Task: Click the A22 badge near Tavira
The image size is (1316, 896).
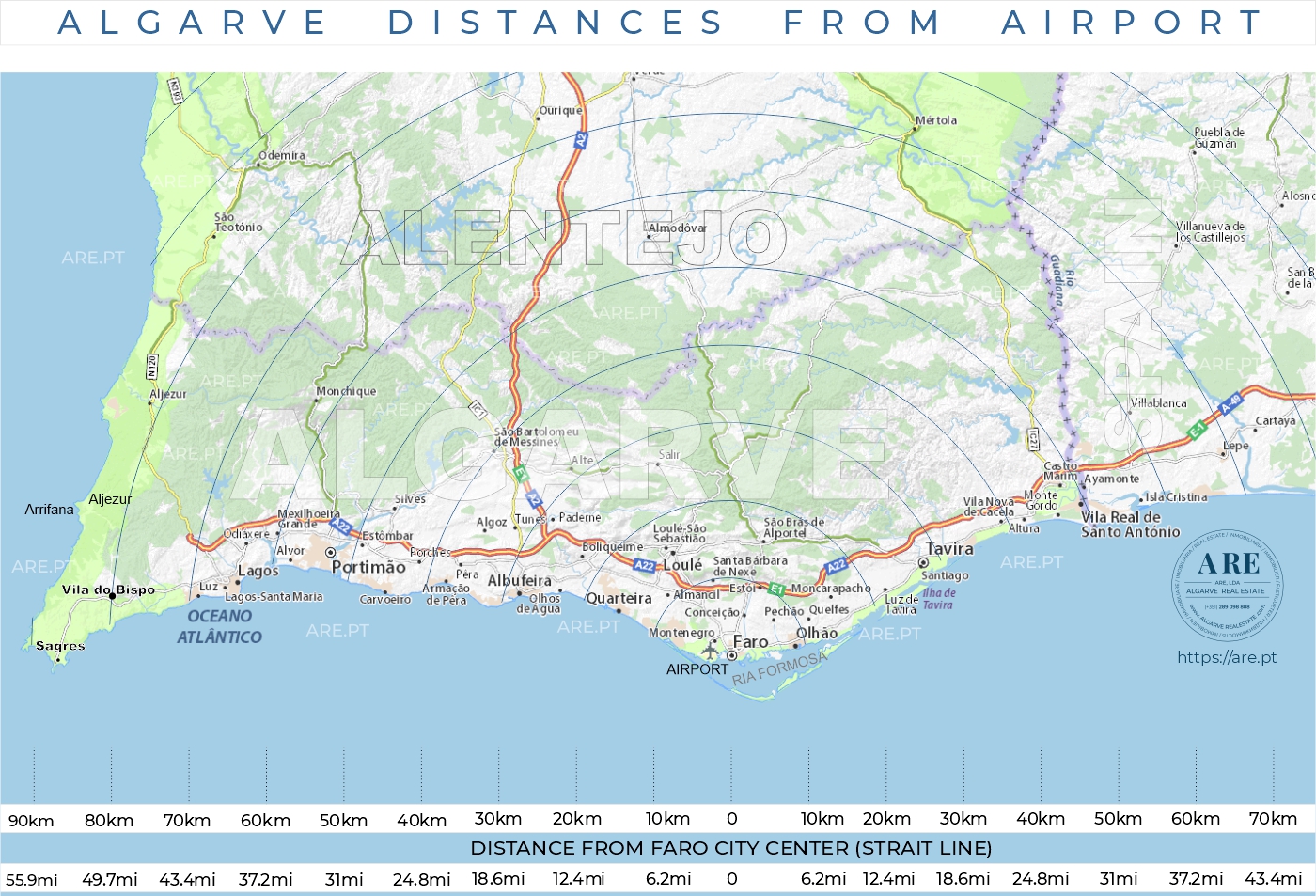Action: pyautogui.click(x=837, y=565)
